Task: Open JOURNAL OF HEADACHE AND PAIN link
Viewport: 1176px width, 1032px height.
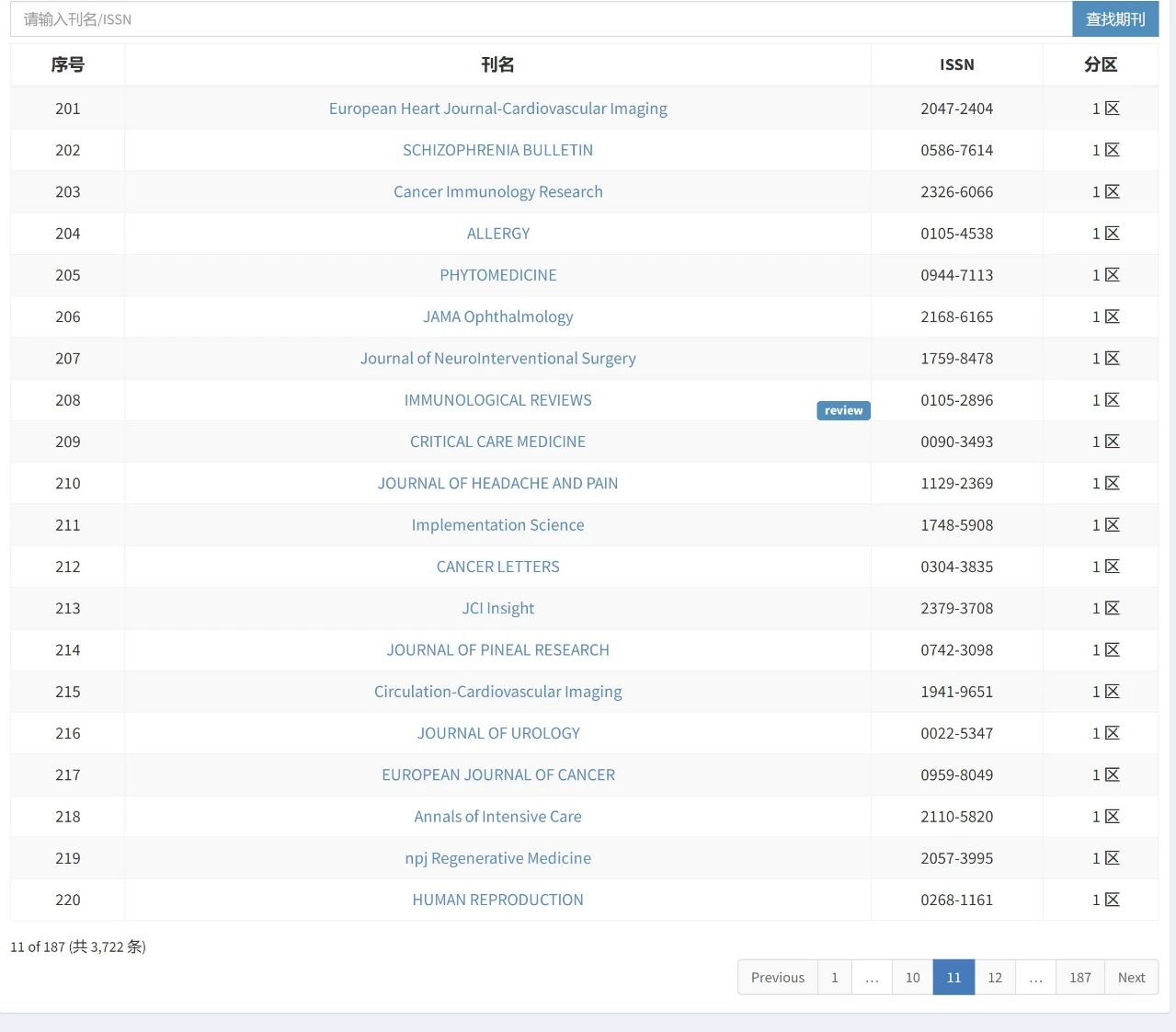Action: click(497, 483)
